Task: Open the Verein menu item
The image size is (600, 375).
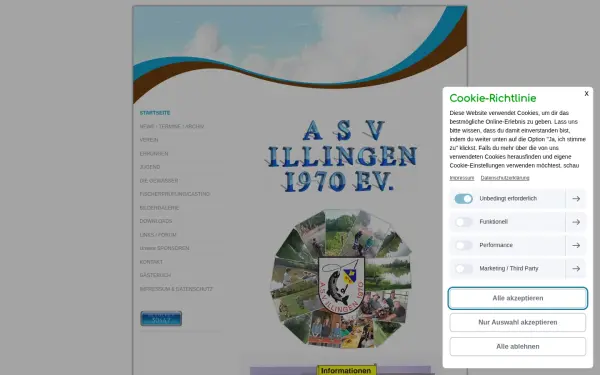Action: tap(149, 140)
